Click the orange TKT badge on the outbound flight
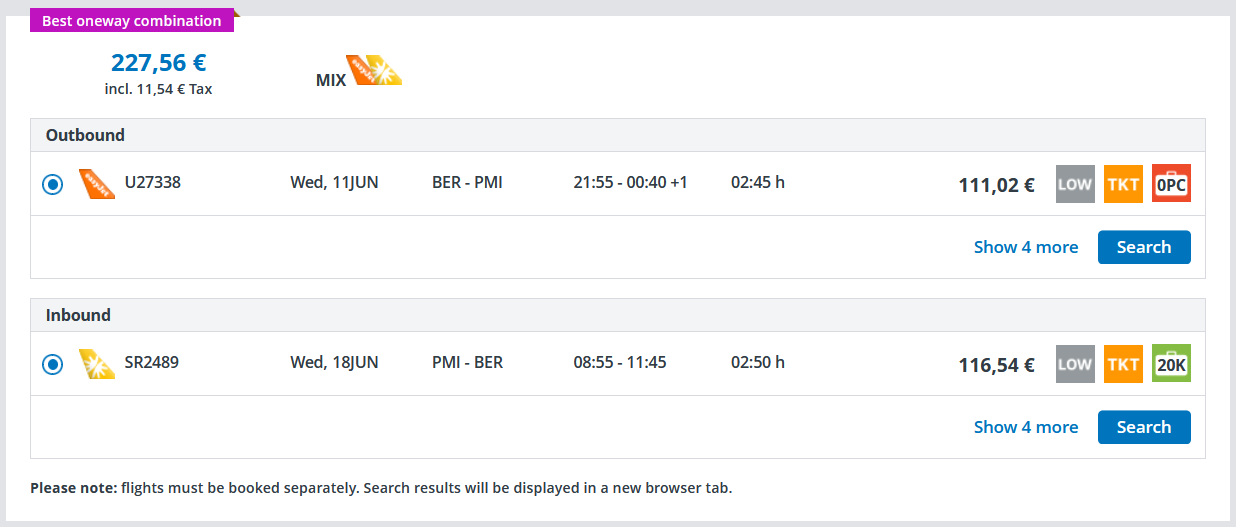The height and width of the screenshot is (527, 1236). 1123,184
